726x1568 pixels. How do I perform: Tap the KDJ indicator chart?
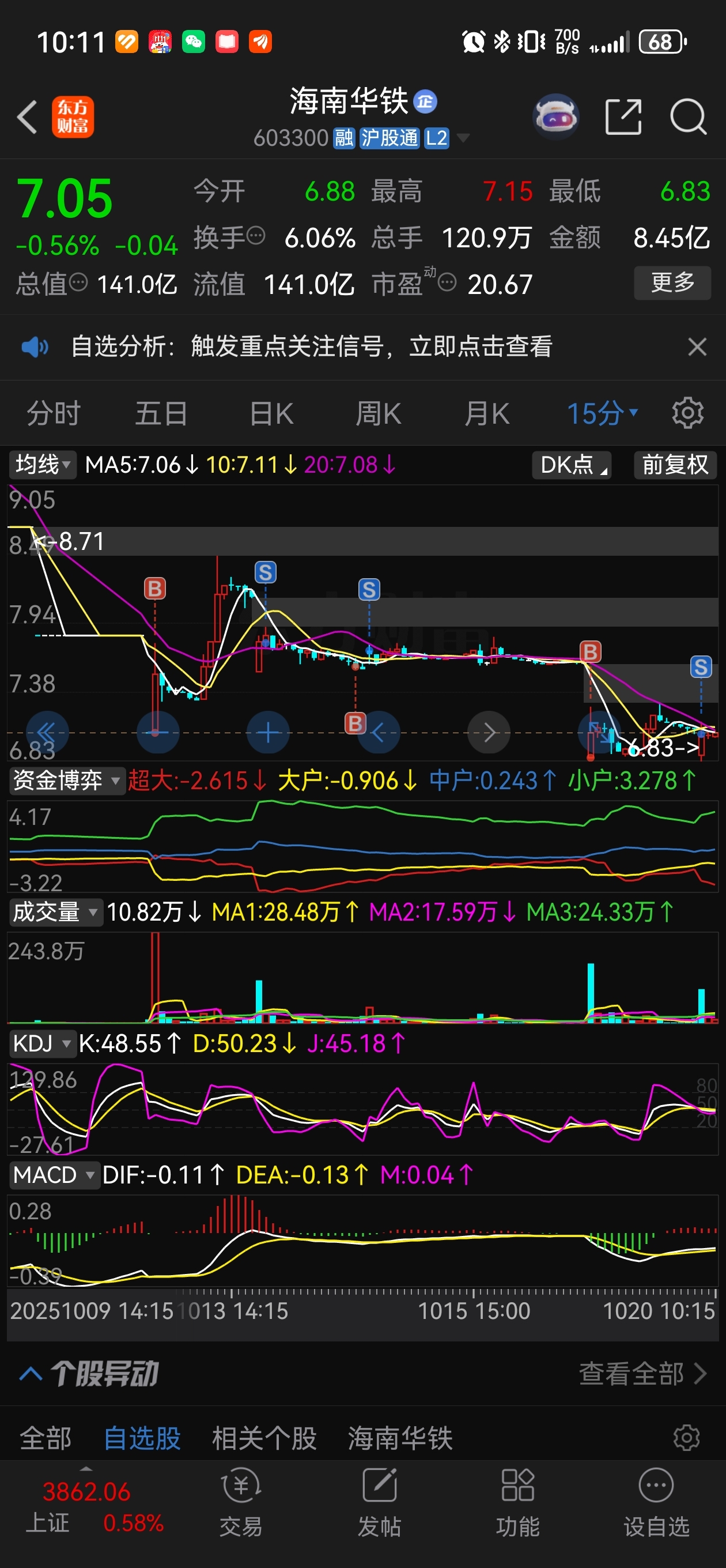pyautogui.click(x=362, y=1109)
